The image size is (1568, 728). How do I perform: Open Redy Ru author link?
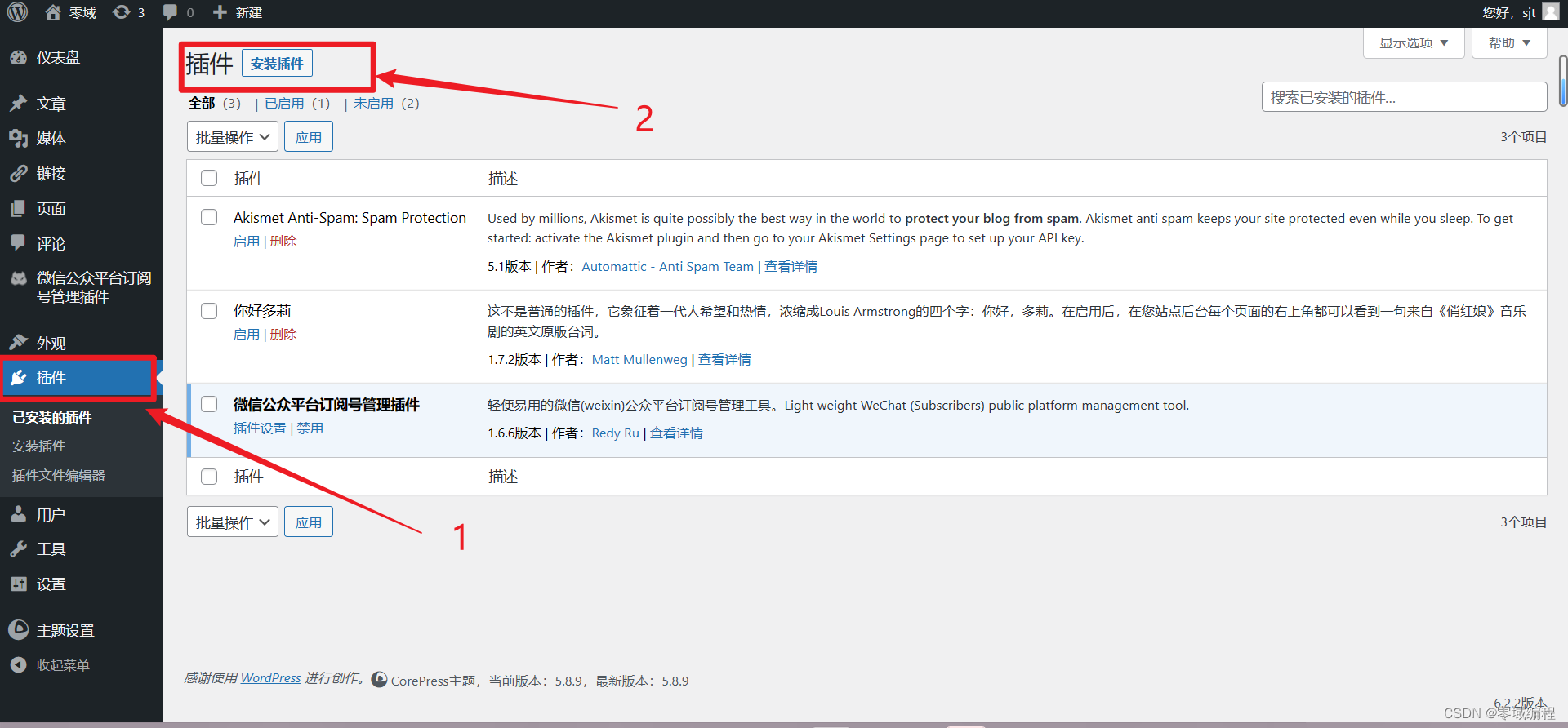(x=615, y=433)
